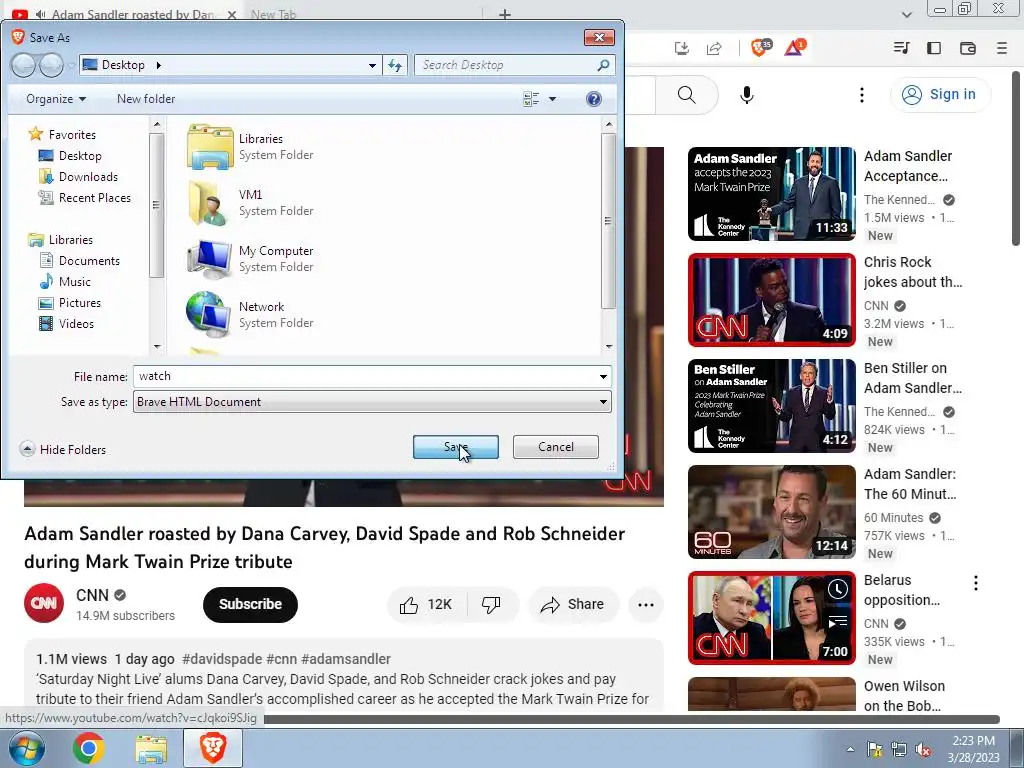
Task: Open the tab search chevron
Action: coord(906,14)
